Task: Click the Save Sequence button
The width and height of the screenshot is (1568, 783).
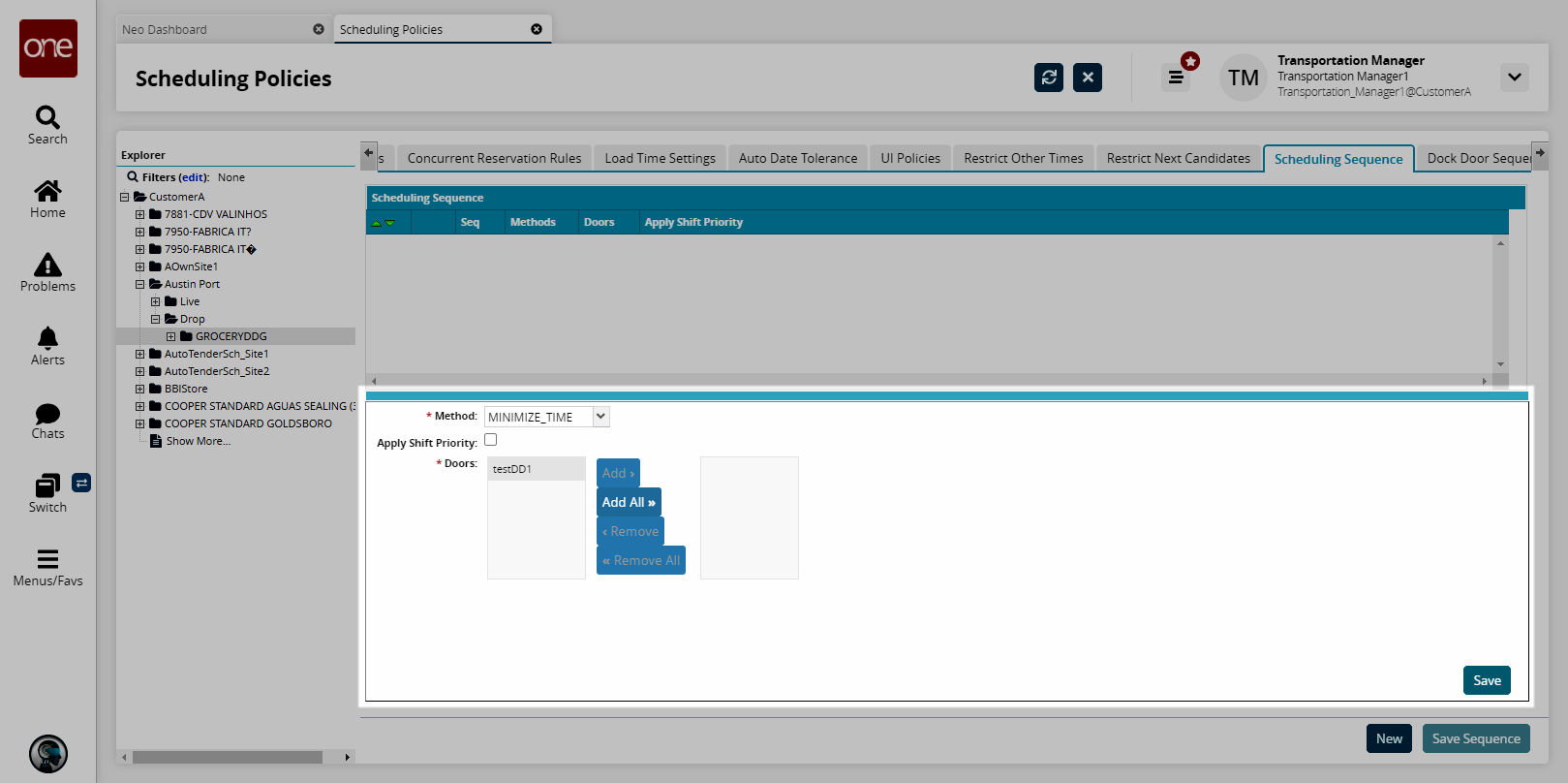Action: (1476, 738)
